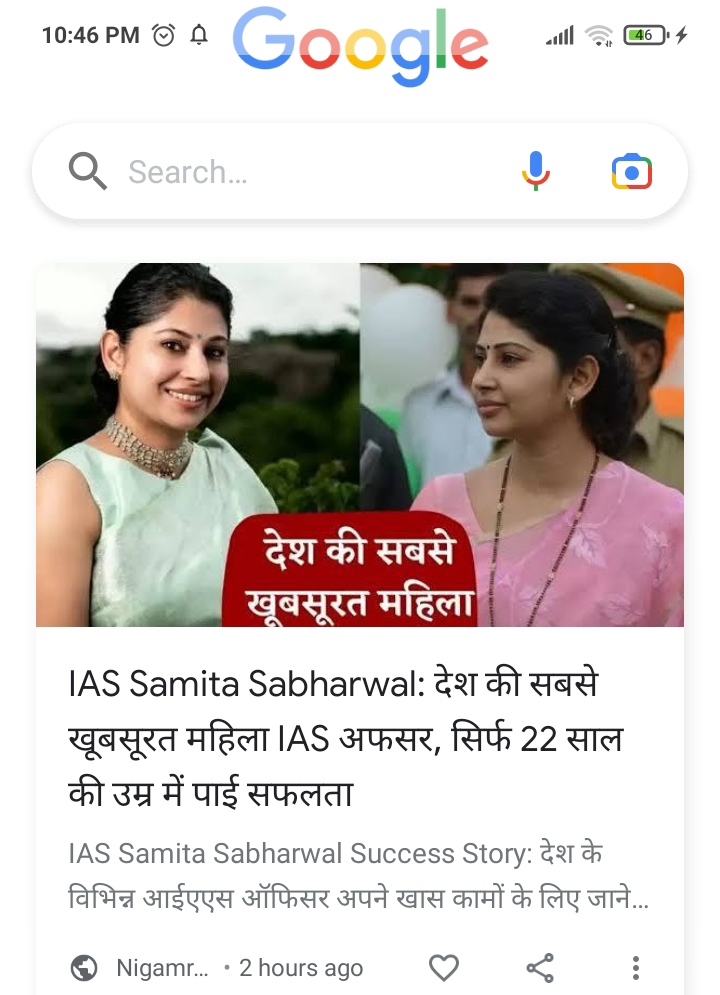Open the Success Story description snippet
720x995 pixels.
pos(358,876)
